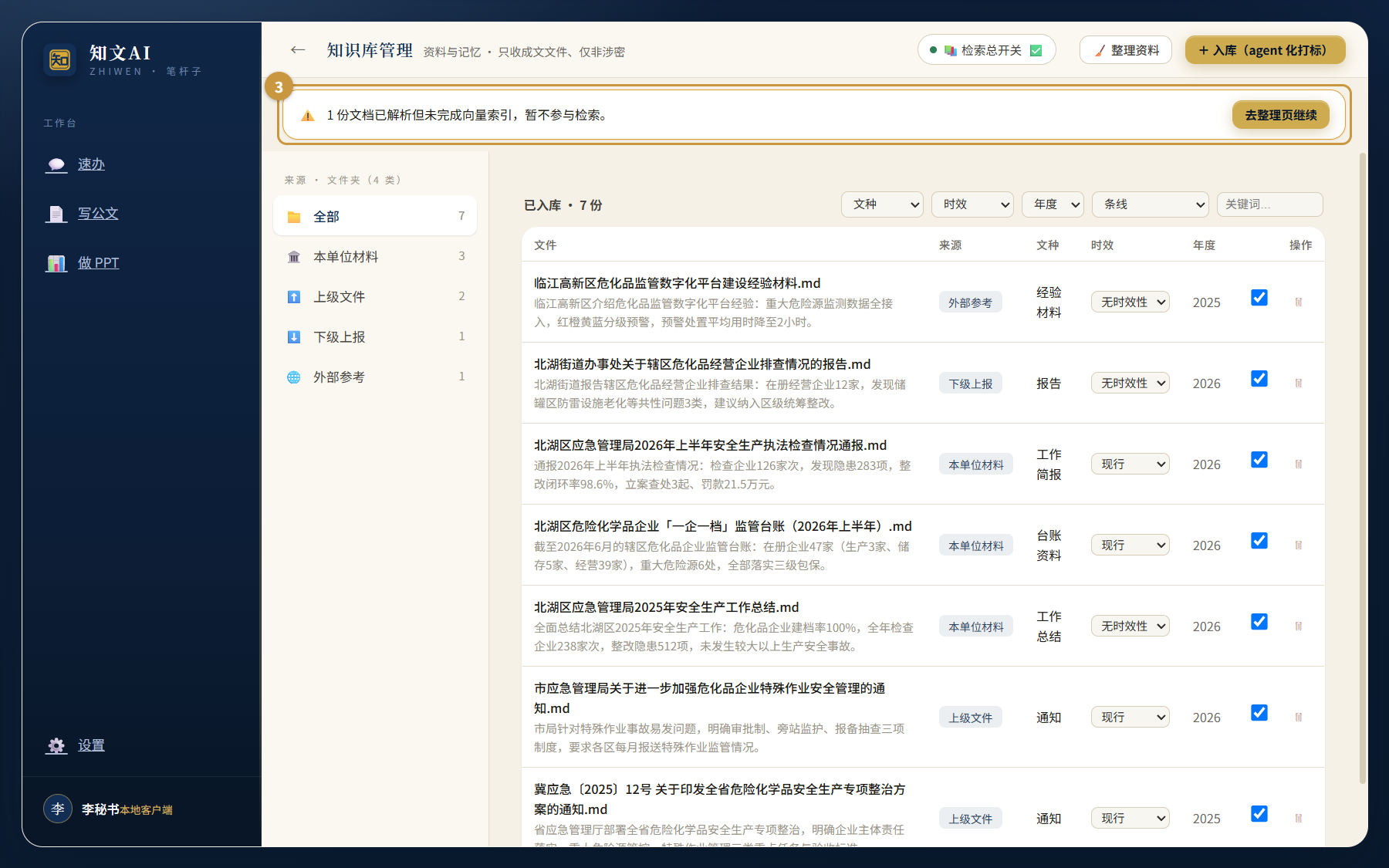Delete the 临江高新区危化品 file via trash icon
The height and width of the screenshot is (868, 1389).
coord(1299,302)
